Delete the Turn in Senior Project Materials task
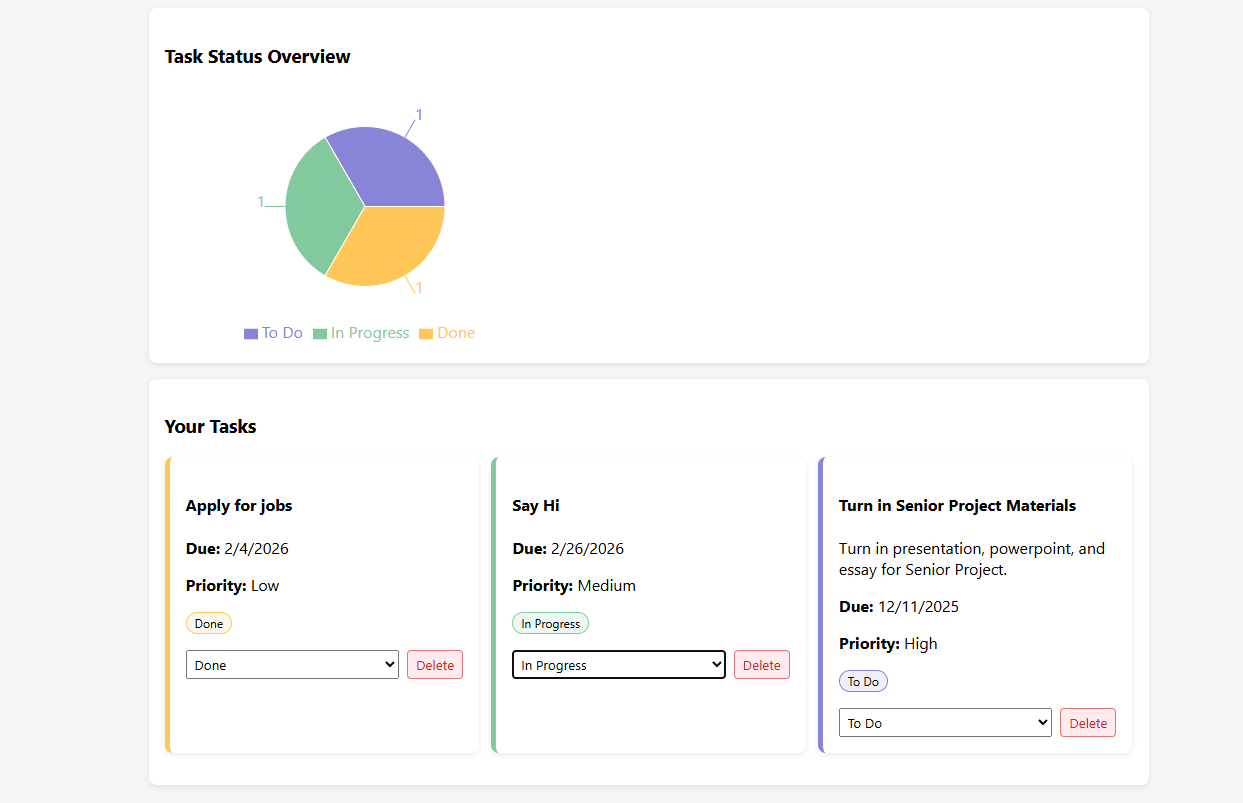 [x=1088, y=723]
